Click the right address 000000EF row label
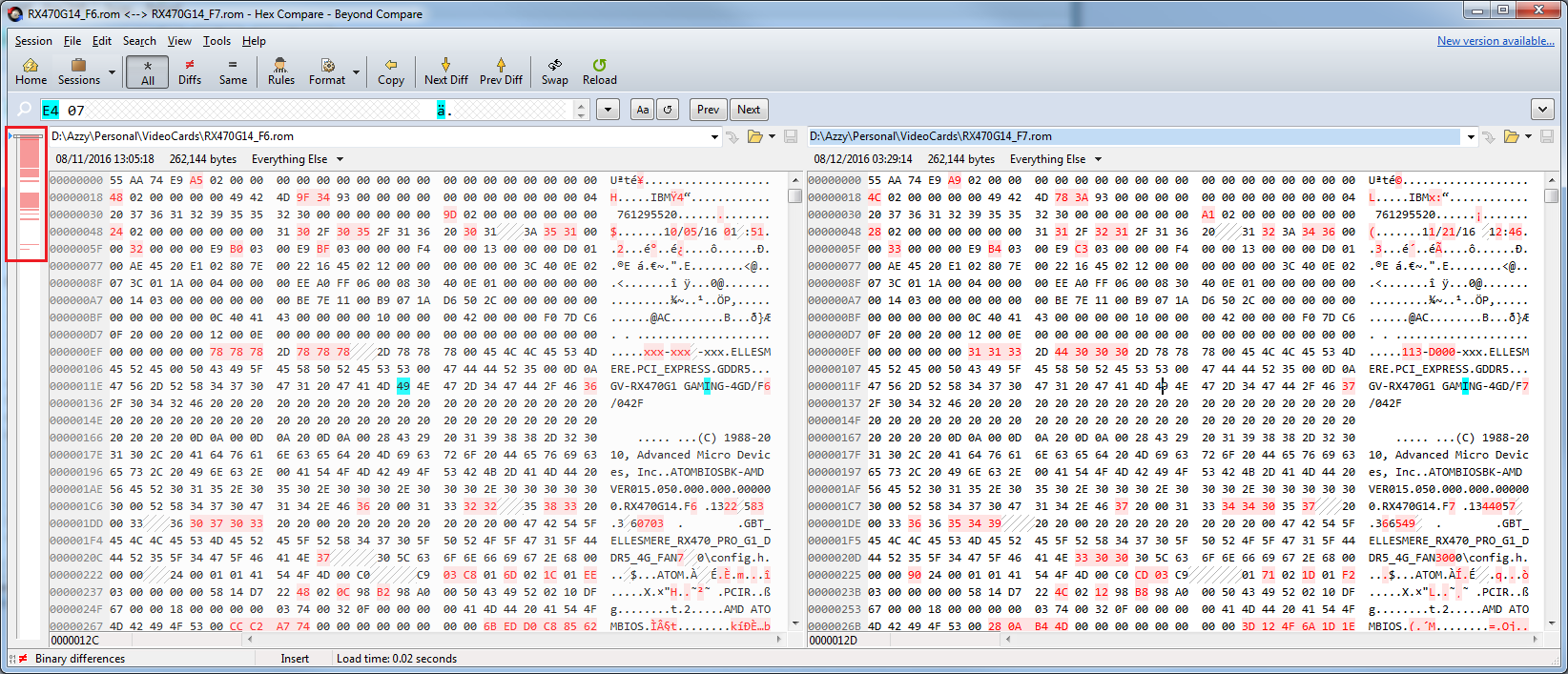 (x=835, y=352)
